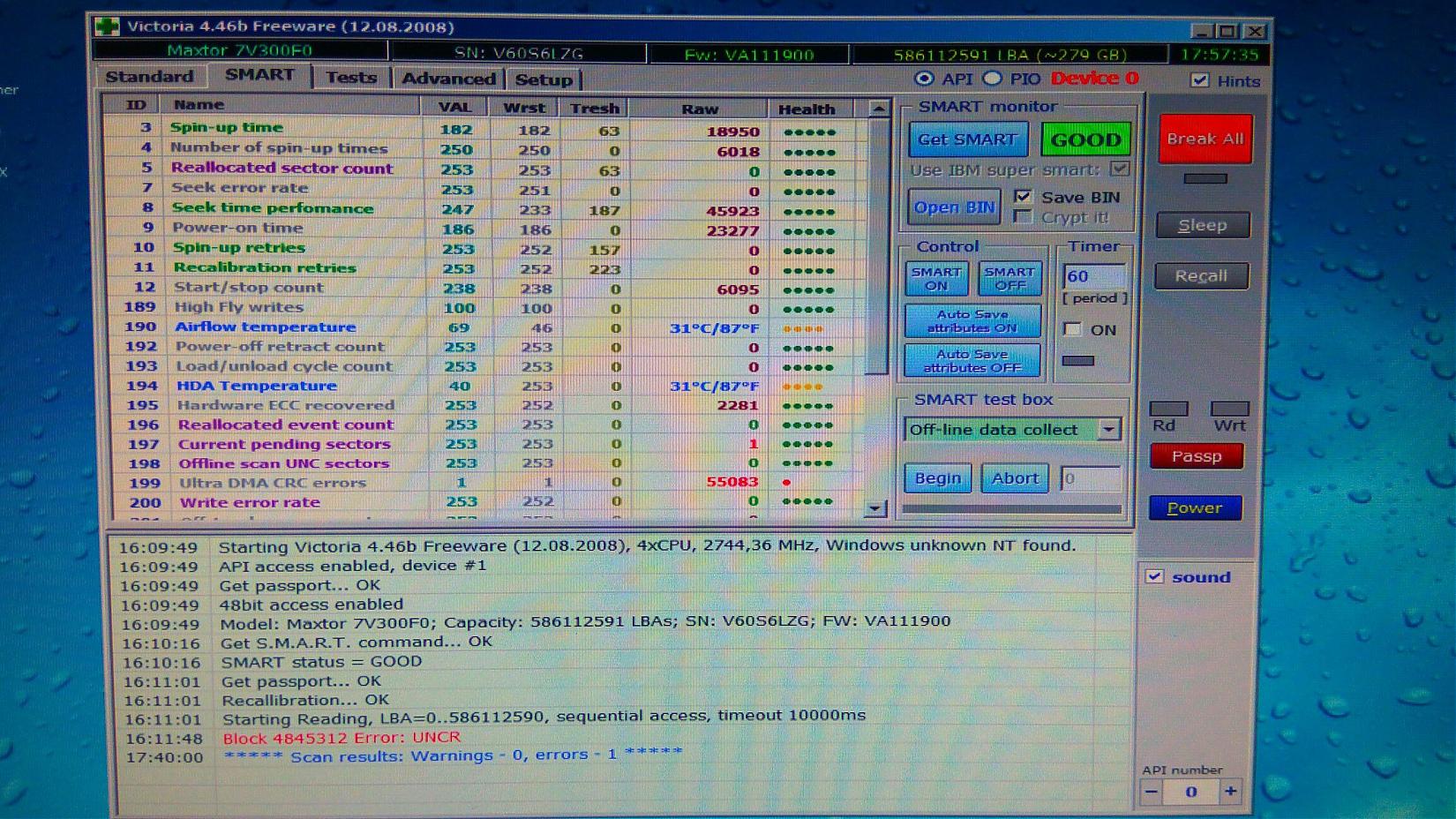This screenshot has height=819, width=1456.
Task: Turn SMART on with the SMART ON button
Action: (x=936, y=279)
